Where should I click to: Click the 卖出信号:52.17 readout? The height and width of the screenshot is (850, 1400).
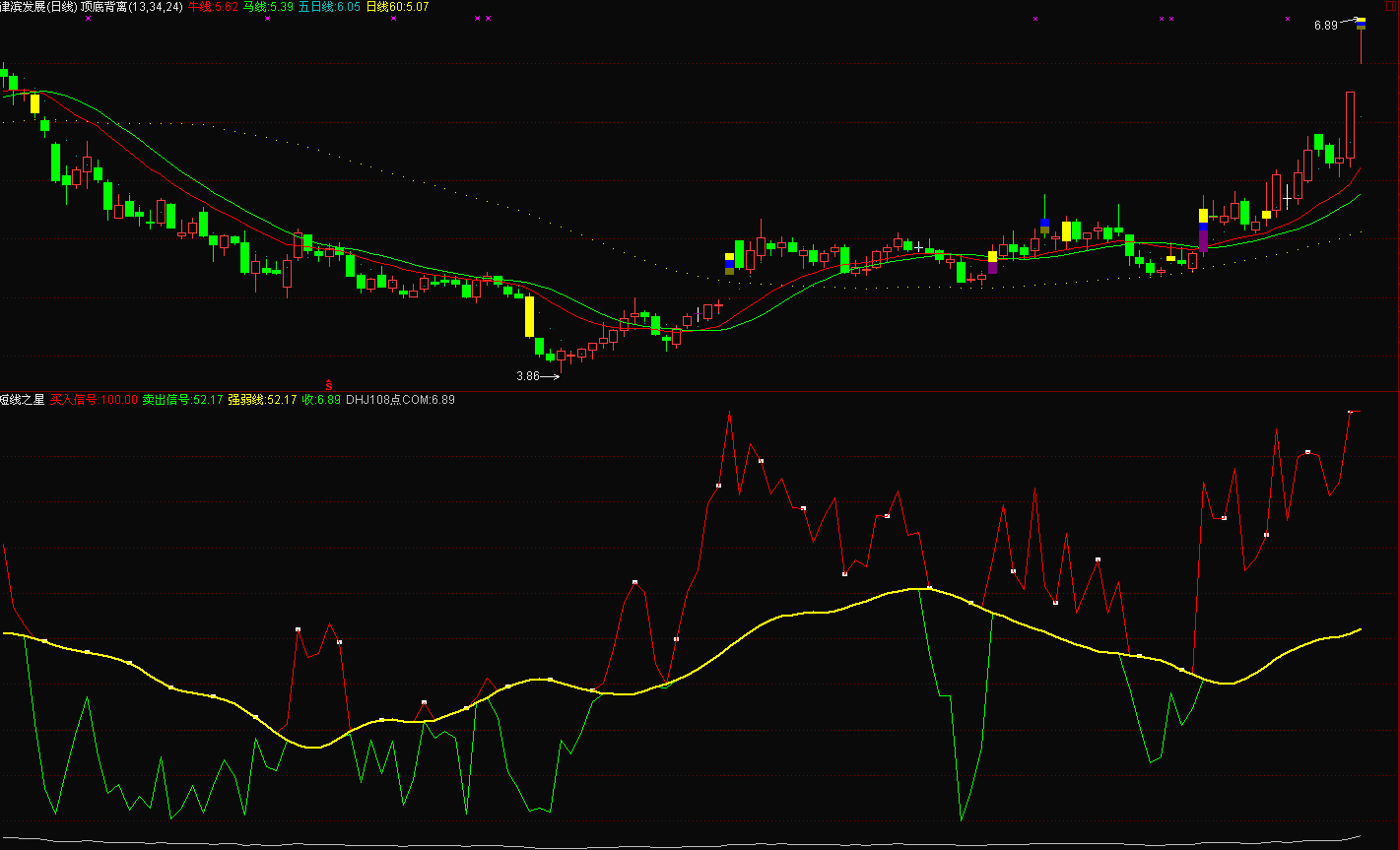tap(182, 400)
